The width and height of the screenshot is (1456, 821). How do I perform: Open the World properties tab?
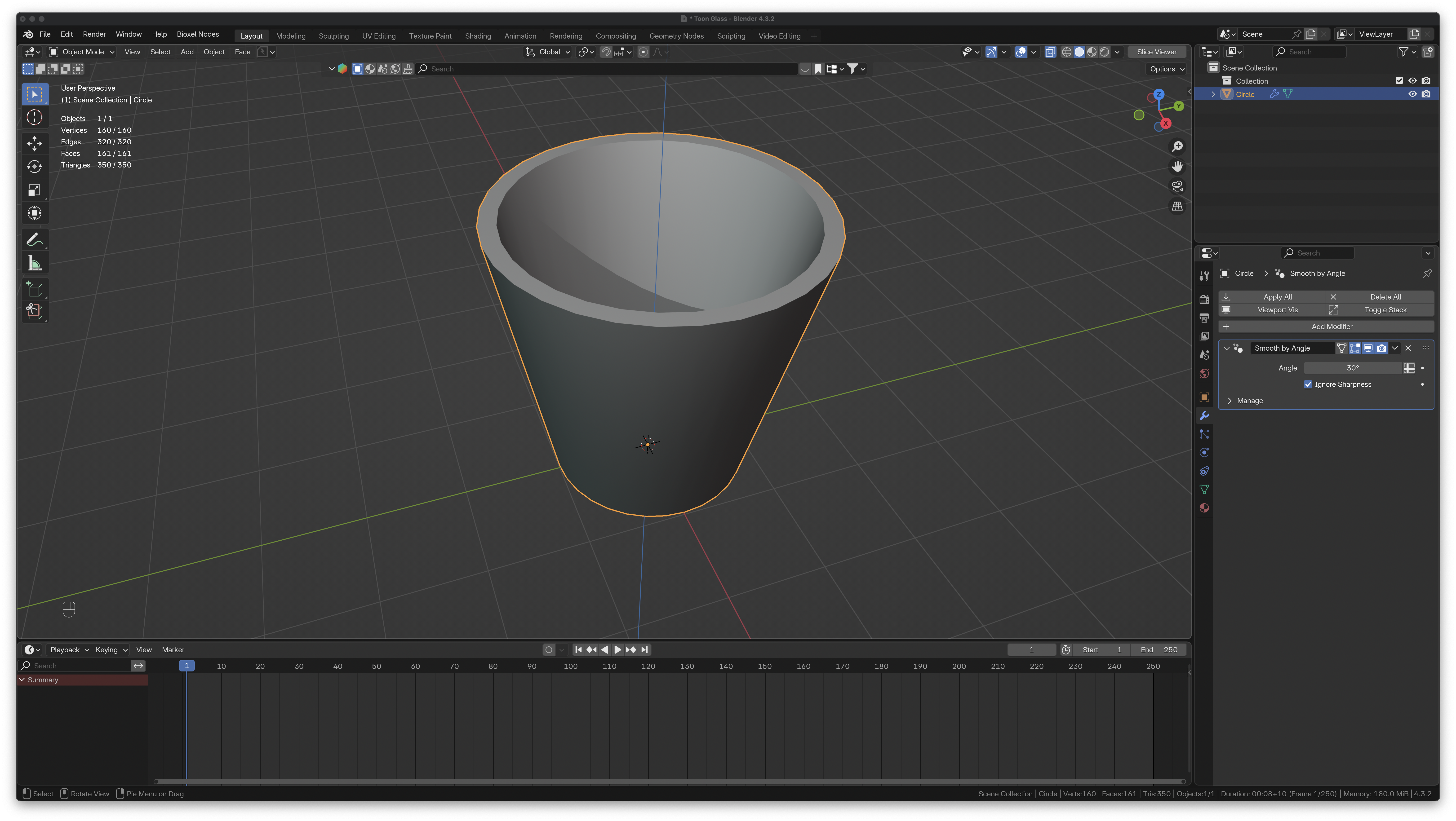tap(1204, 374)
